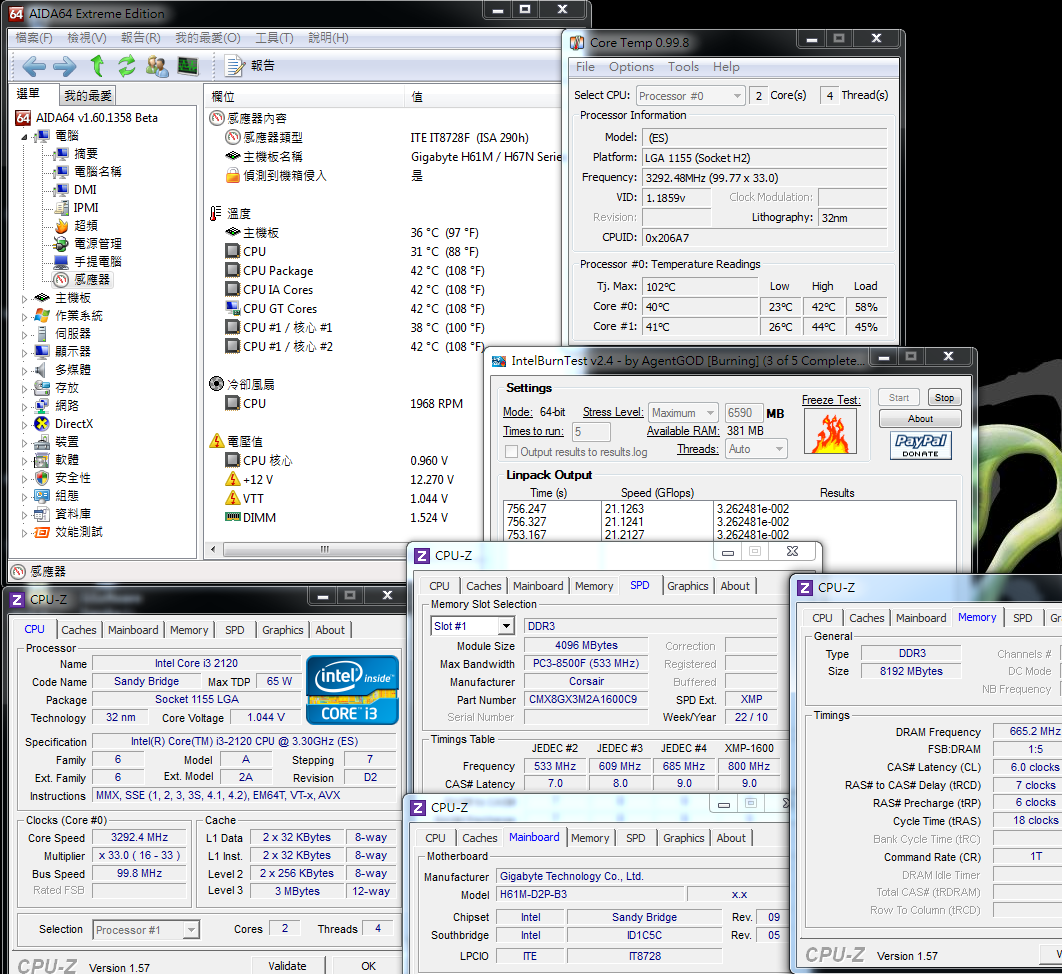
Task: Click the system monitor graph toolbar icon
Action: (x=187, y=66)
